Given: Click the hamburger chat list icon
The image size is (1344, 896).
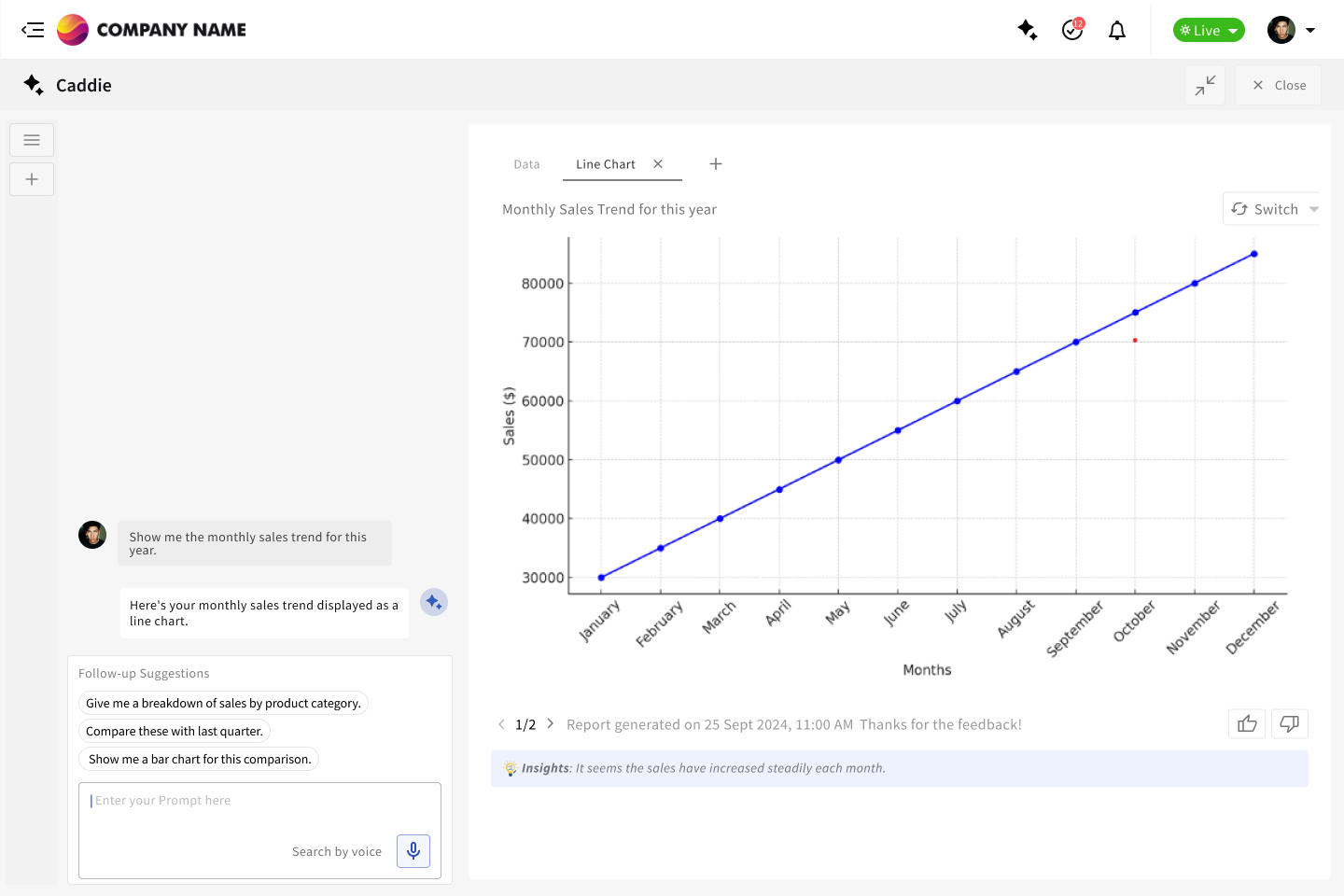Looking at the screenshot, I should point(32,140).
